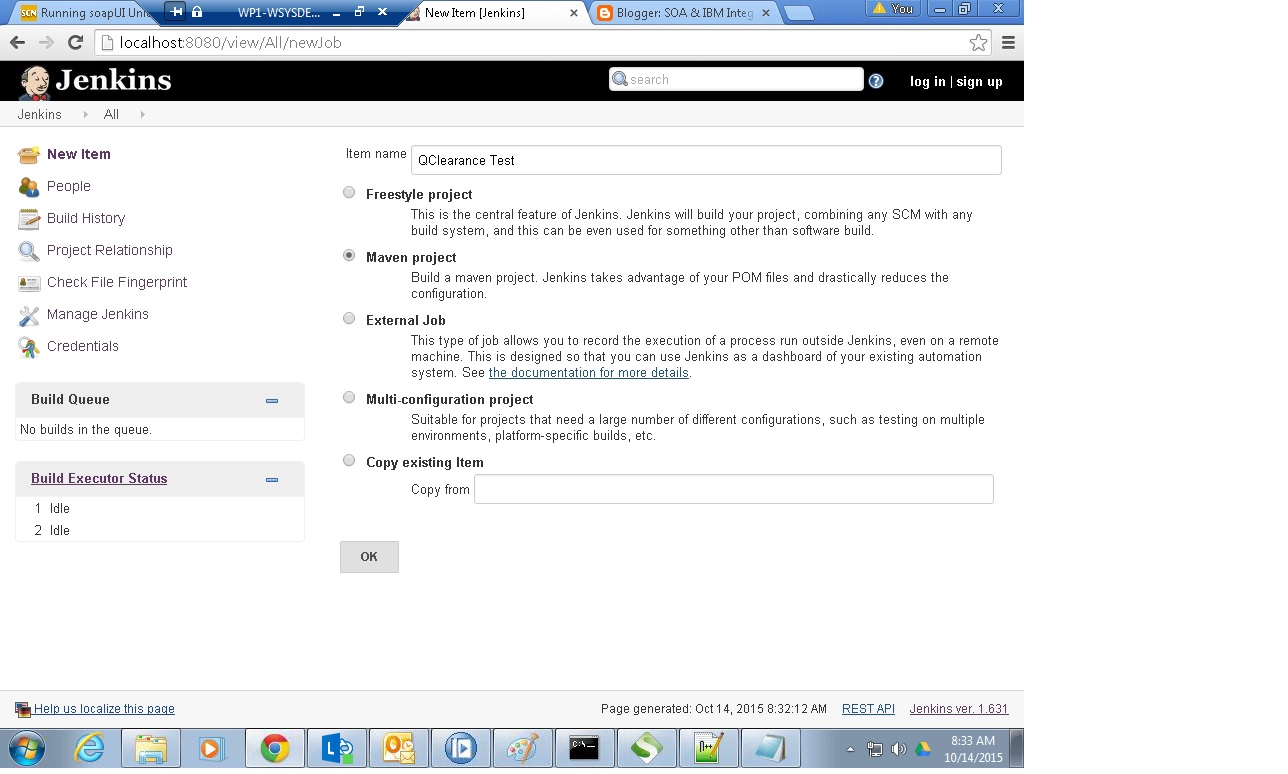Select the External Job radio button
Screen dimensions: 1288x774
[x=349, y=319]
